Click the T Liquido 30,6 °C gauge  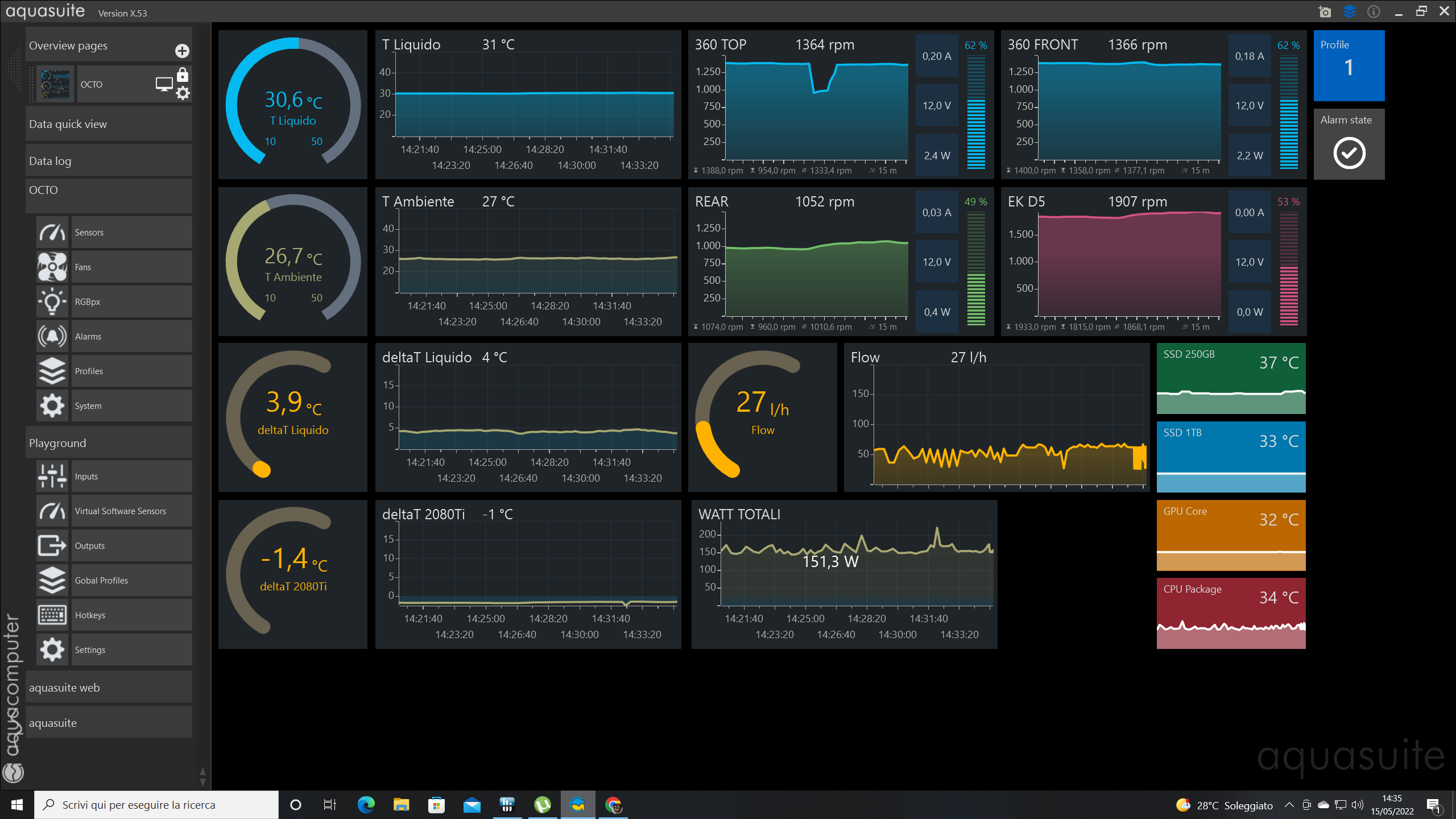(x=293, y=105)
